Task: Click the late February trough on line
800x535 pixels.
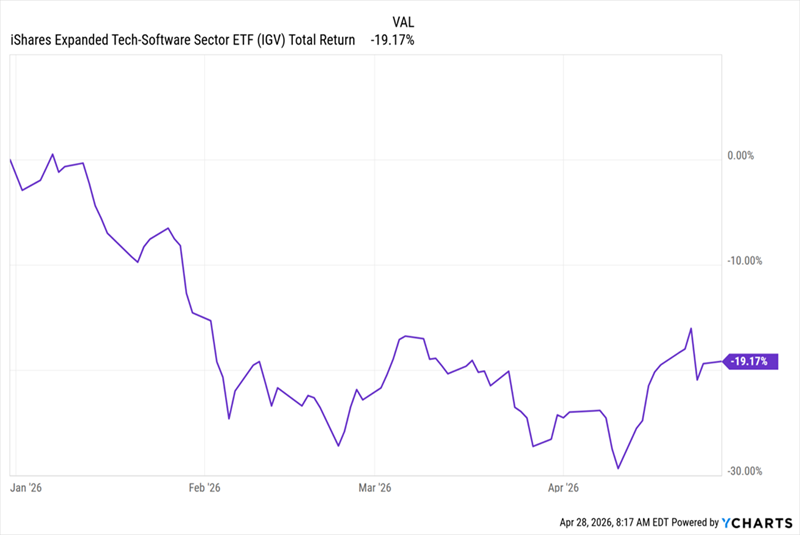Action: point(339,445)
